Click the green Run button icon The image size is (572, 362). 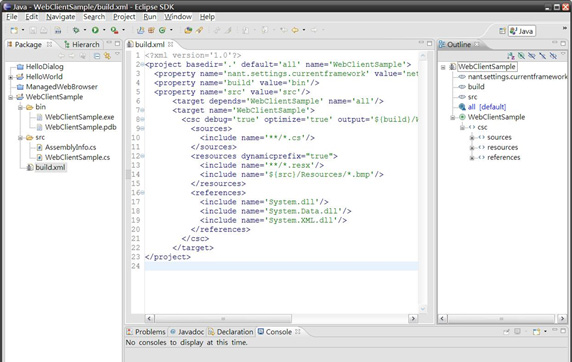[95, 30]
